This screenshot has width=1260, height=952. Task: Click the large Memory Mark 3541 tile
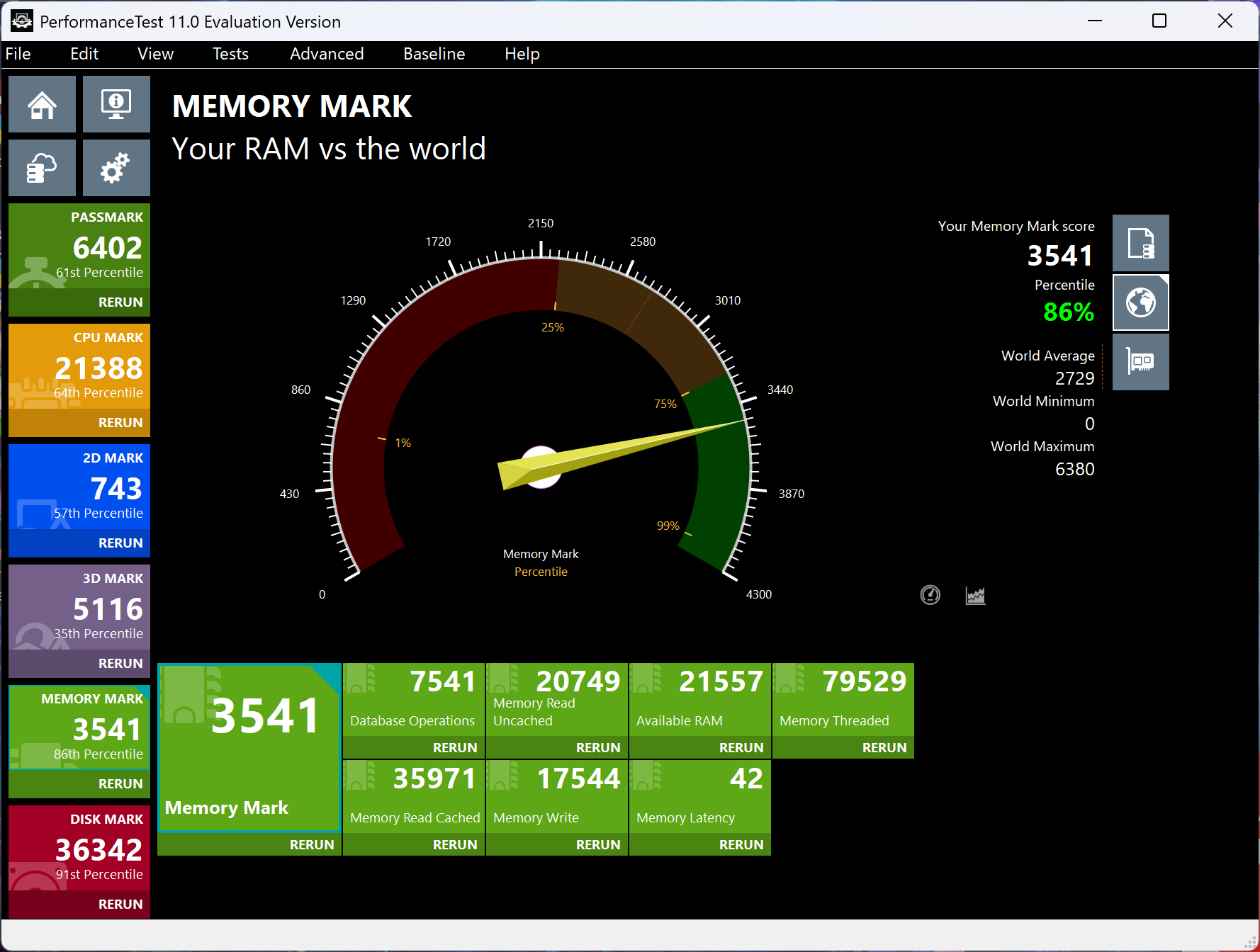click(x=249, y=747)
